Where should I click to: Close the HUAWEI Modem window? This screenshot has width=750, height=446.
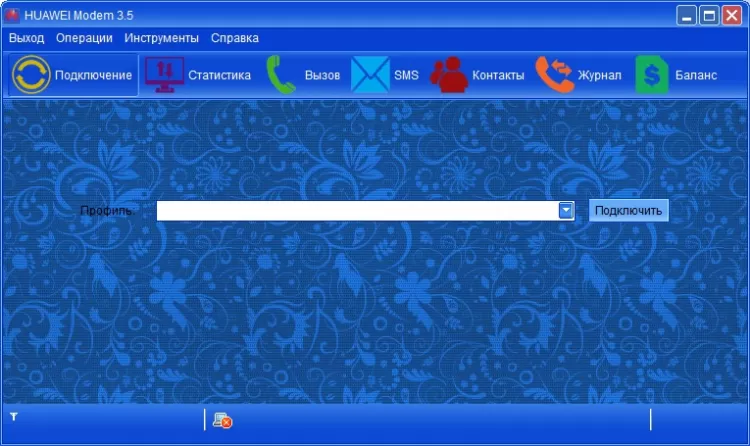point(732,15)
